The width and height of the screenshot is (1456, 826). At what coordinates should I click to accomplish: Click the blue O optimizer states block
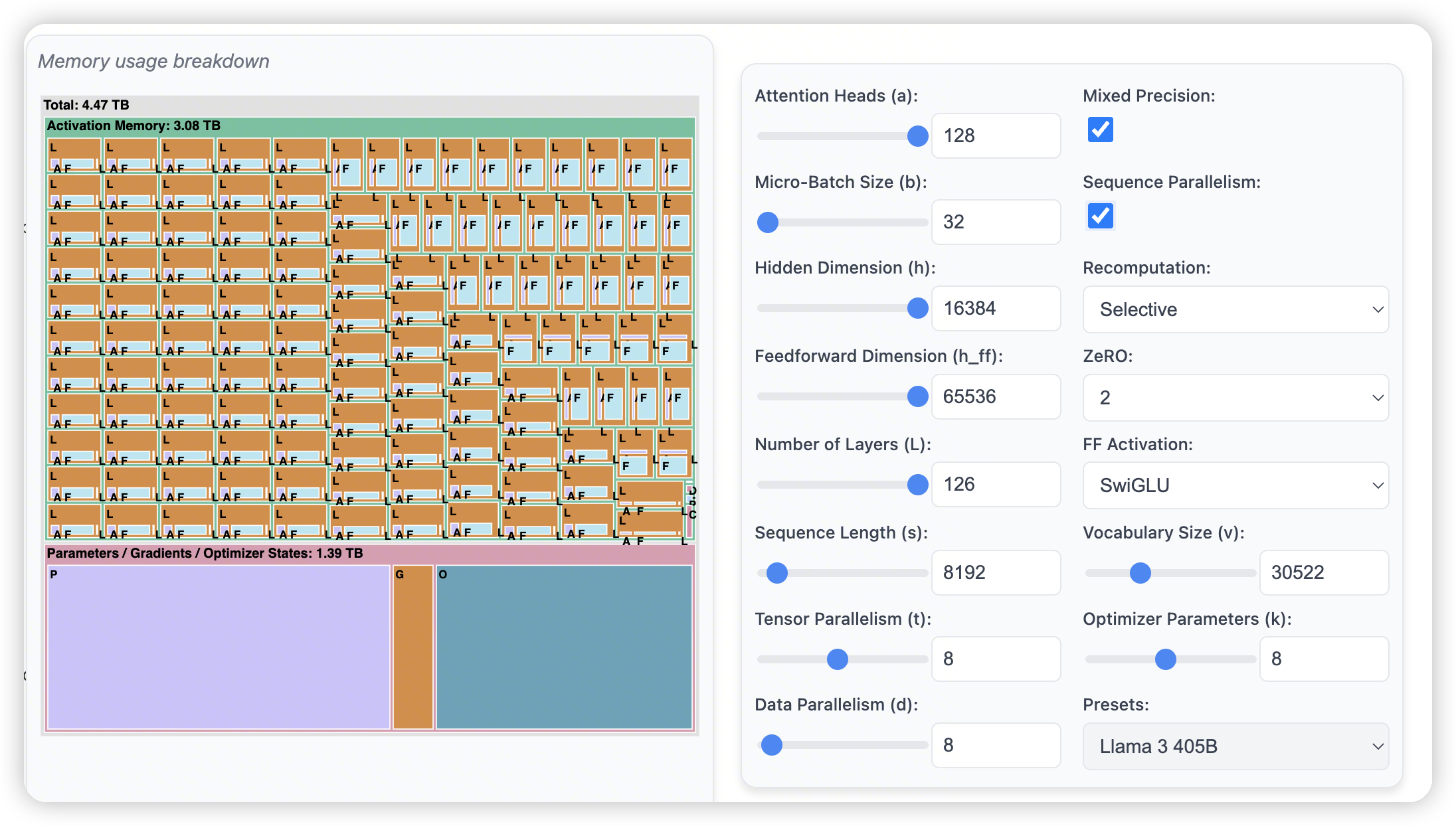coord(563,647)
